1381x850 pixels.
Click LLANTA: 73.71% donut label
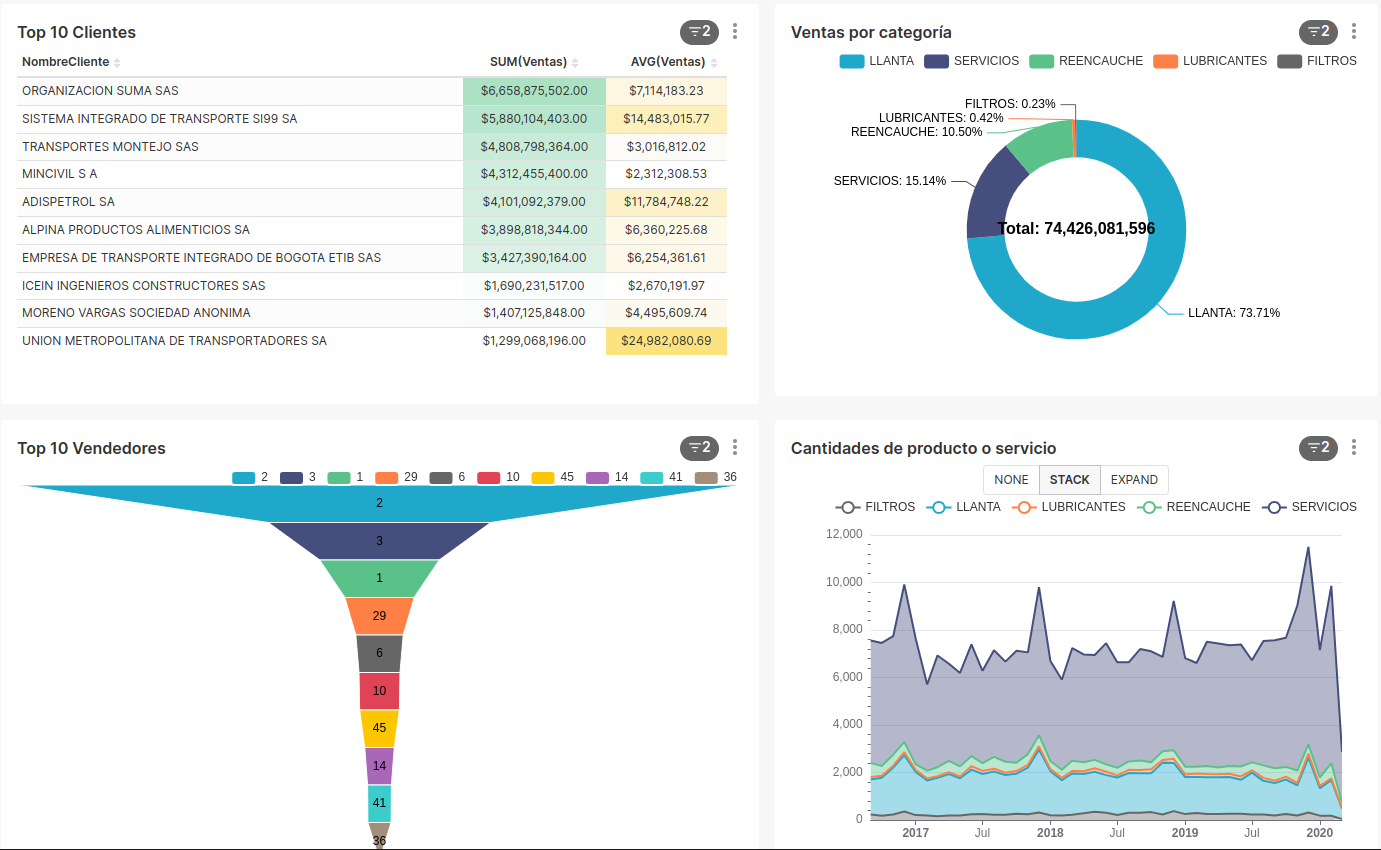click(x=1234, y=313)
